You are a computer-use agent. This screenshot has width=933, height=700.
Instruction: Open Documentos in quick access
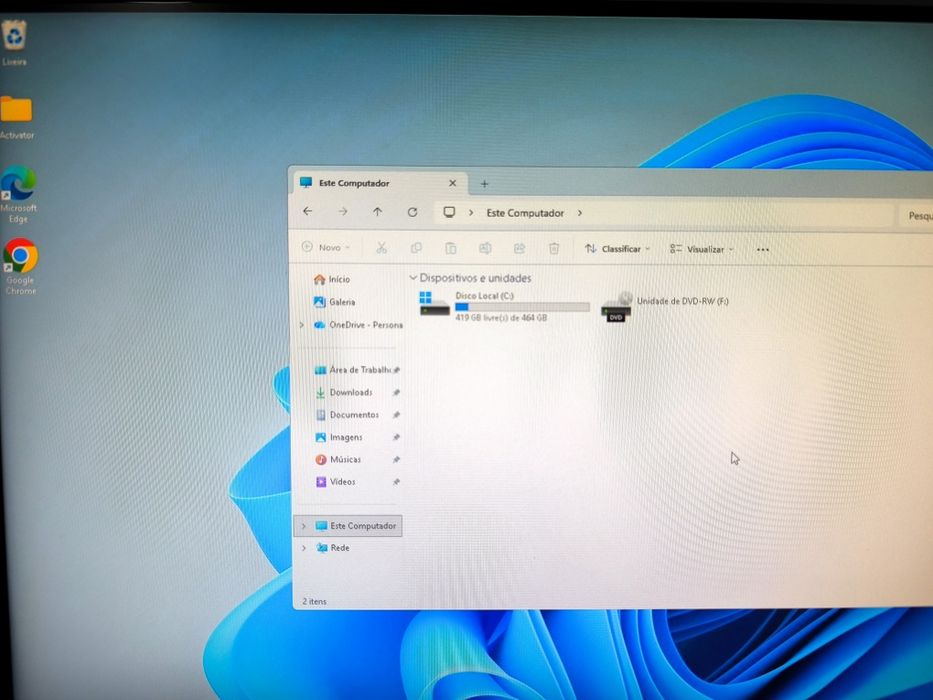point(346,415)
